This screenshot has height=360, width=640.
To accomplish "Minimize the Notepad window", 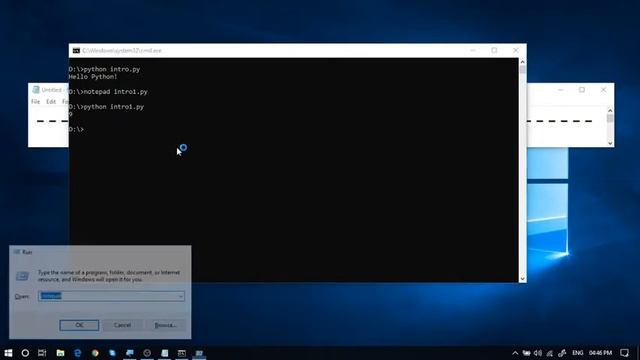I will point(561,90).
